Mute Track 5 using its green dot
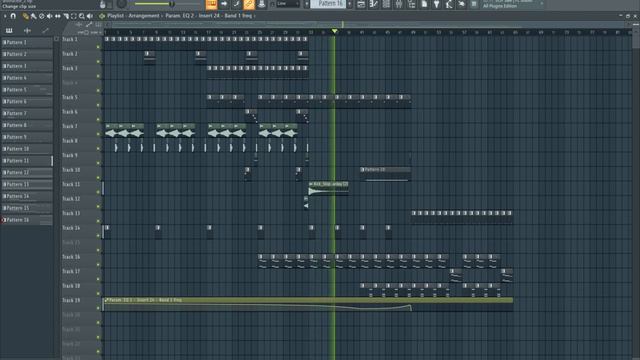 (98, 105)
